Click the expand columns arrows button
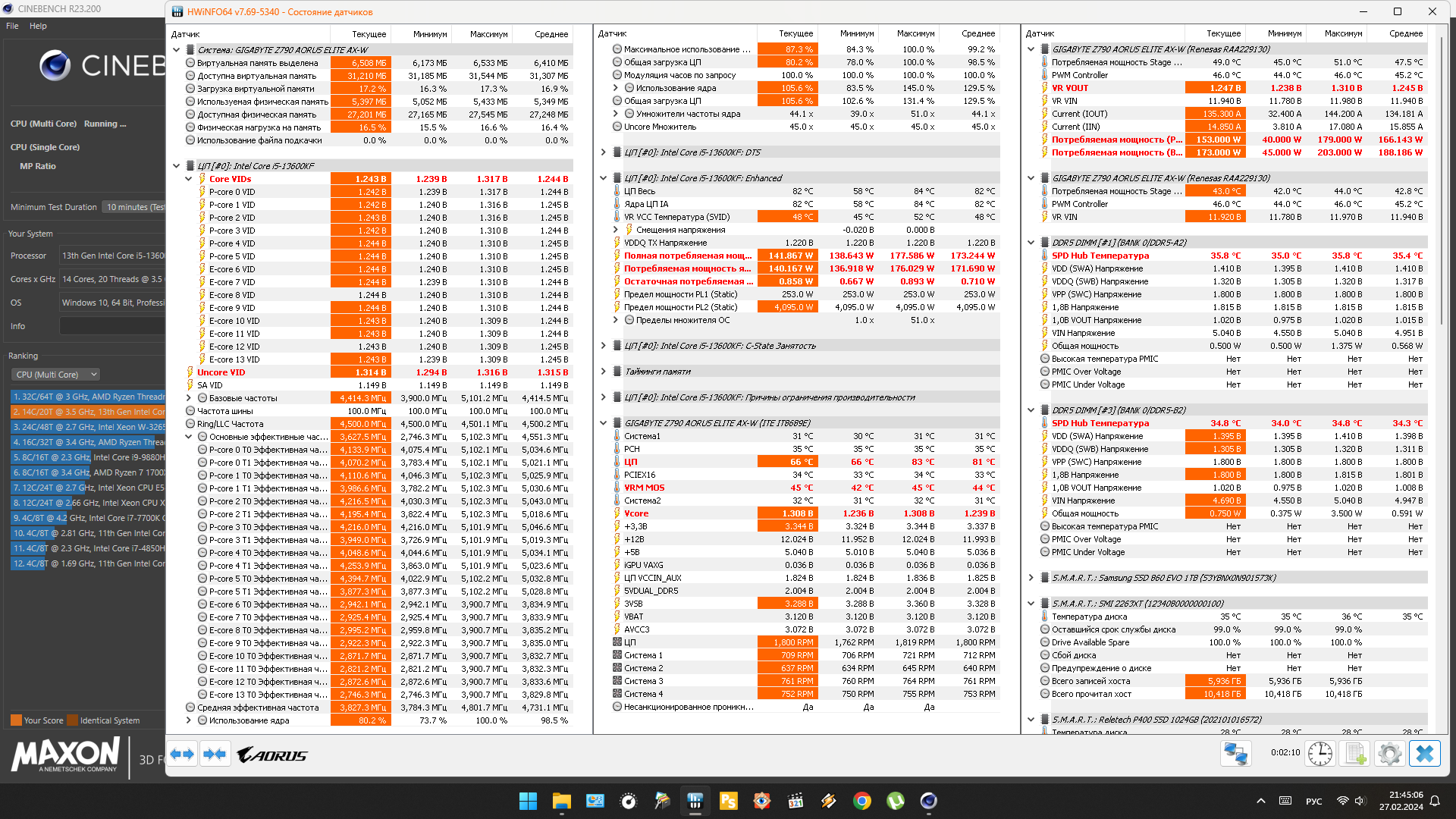This screenshot has height=819, width=1456. [182, 755]
